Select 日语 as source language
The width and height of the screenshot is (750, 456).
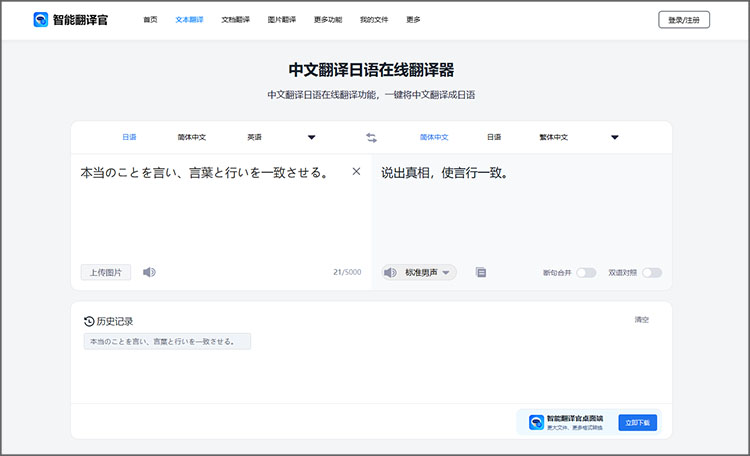click(129, 137)
